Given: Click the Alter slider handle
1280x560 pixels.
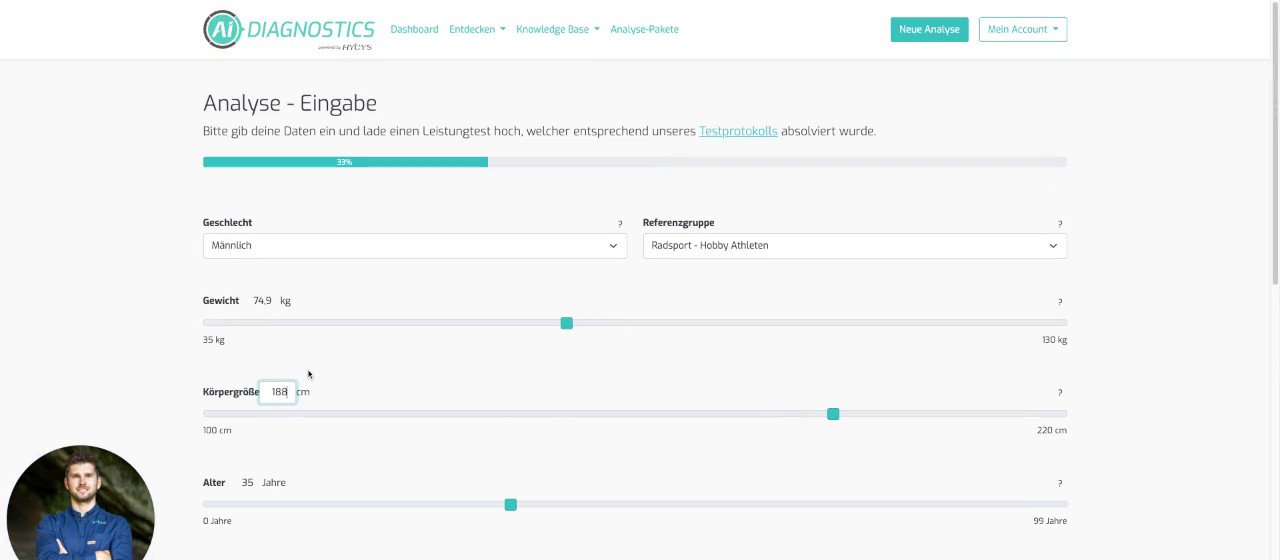Looking at the screenshot, I should coord(511,505).
